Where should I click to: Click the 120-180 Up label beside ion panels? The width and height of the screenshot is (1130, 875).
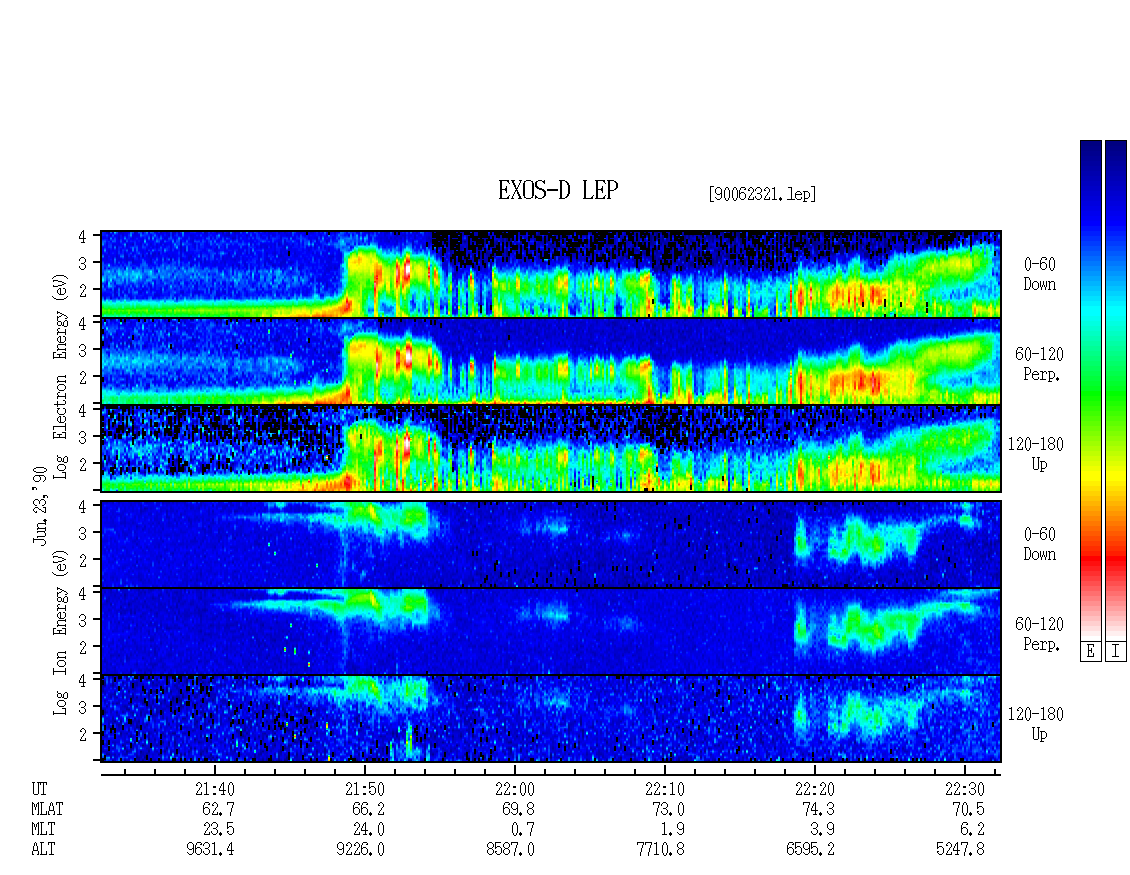(1036, 724)
